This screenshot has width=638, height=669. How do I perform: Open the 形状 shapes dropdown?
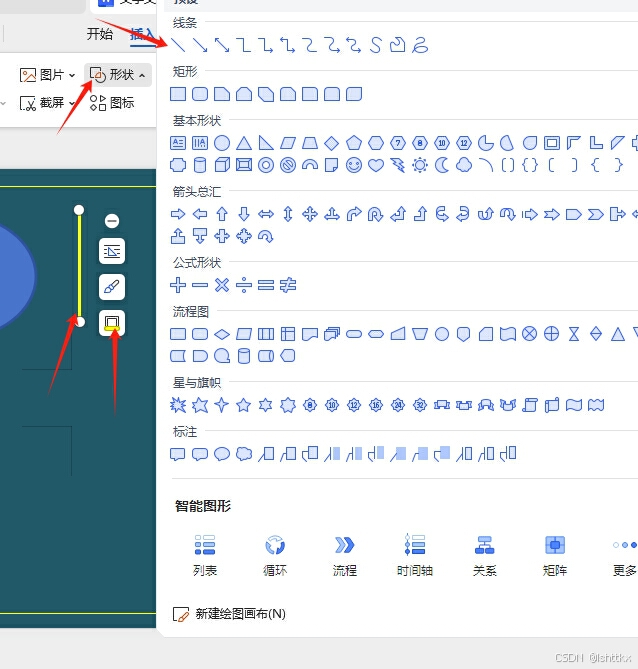pos(118,75)
